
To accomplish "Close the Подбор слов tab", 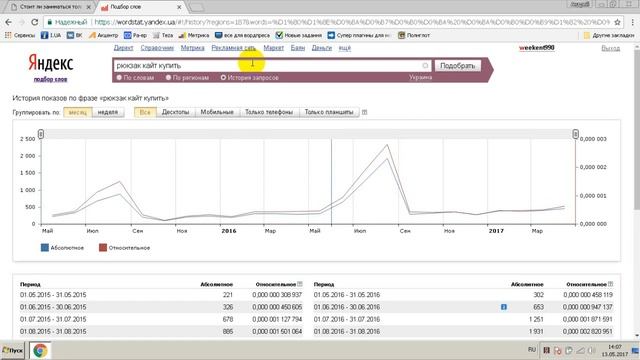I will tap(179, 7).
